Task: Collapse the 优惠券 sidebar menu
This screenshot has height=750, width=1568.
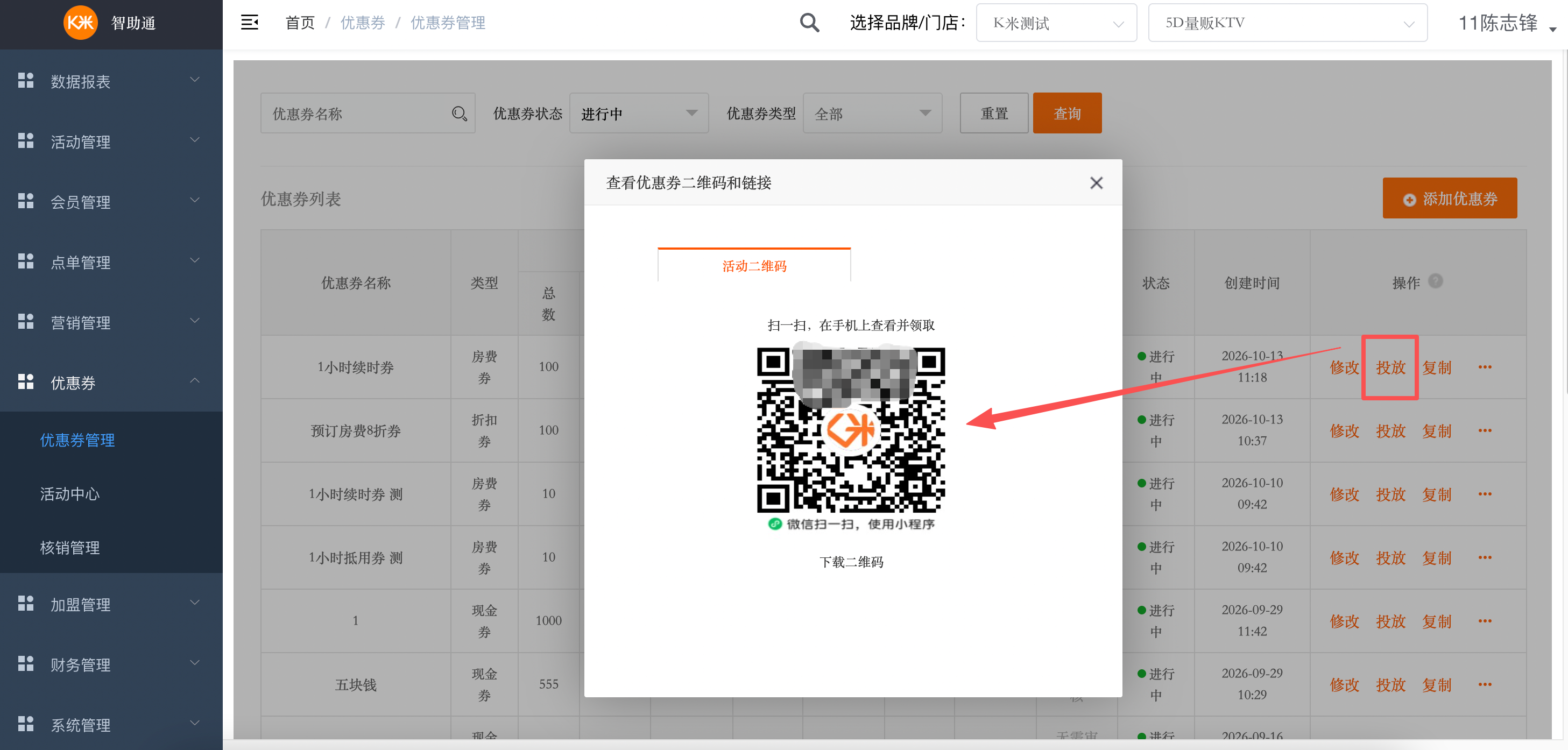Action: pos(111,383)
